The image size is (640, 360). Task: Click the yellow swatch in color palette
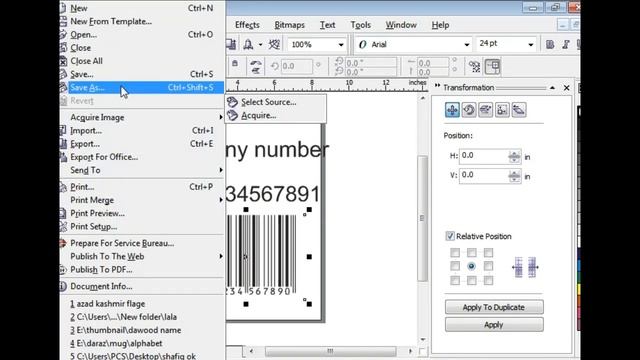pos(579,289)
